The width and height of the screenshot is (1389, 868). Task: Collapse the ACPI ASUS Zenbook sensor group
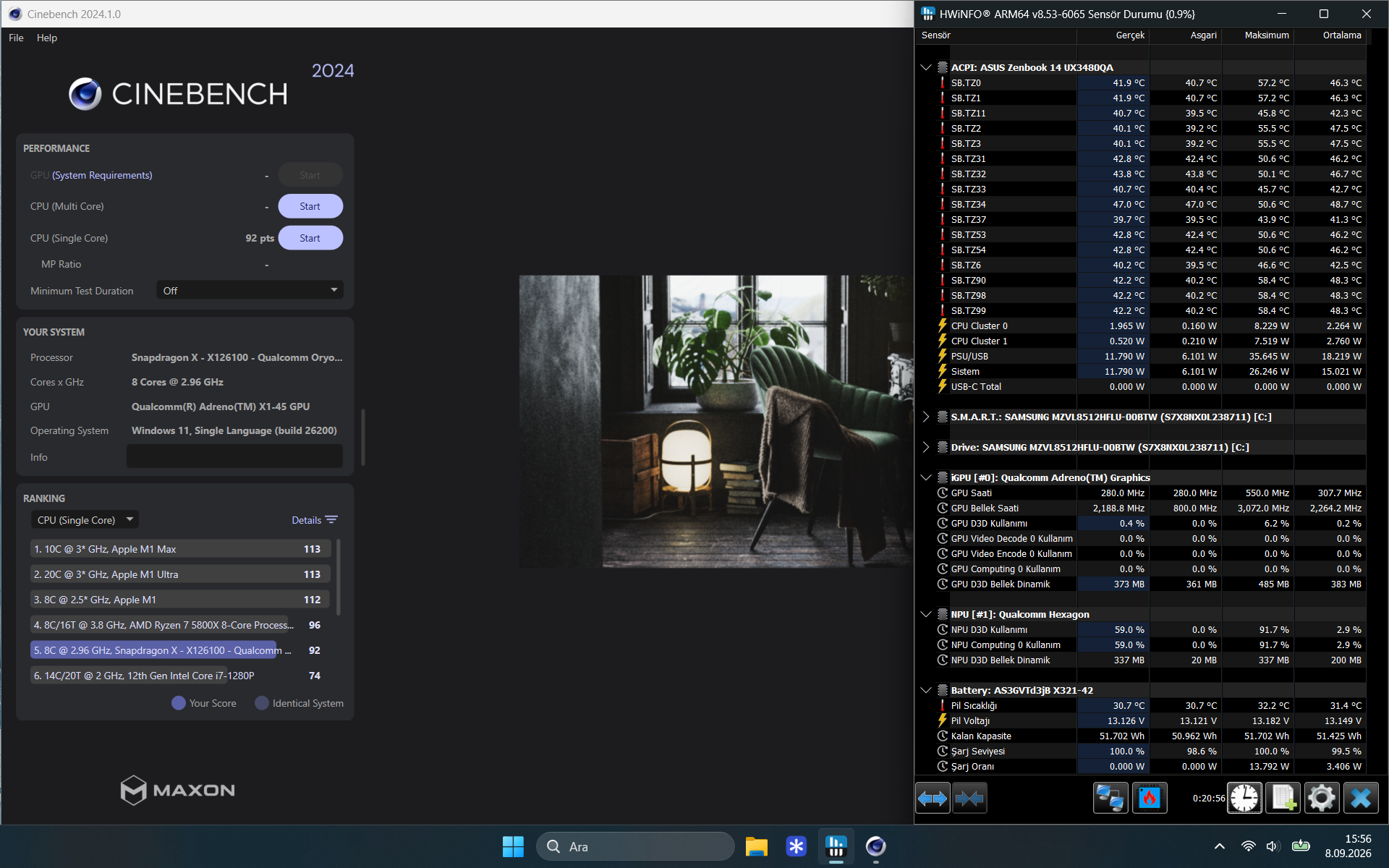pyautogui.click(x=925, y=67)
